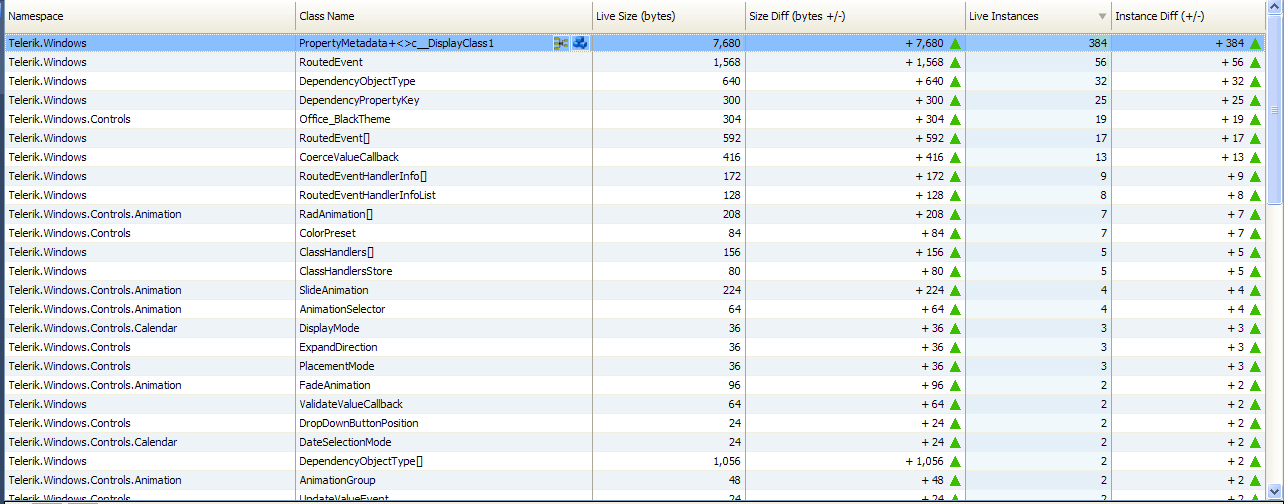Sort by Size Diff (bytes +/-) column header
Screen dimensions: 1284x504
(855, 16)
